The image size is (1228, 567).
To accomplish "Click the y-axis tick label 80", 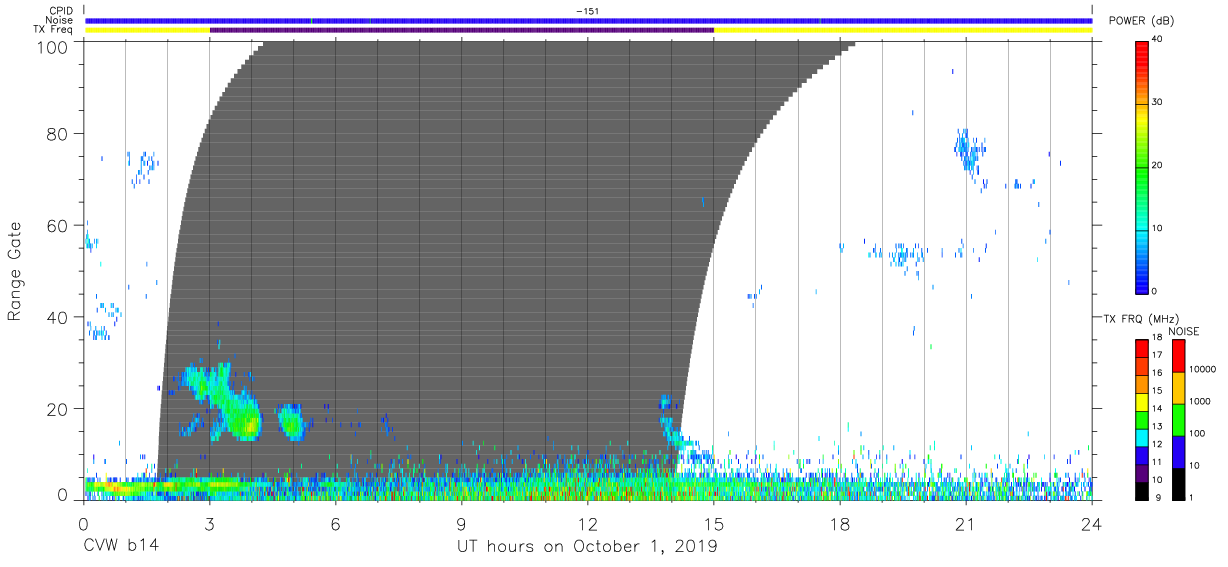I will pos(57,133).
